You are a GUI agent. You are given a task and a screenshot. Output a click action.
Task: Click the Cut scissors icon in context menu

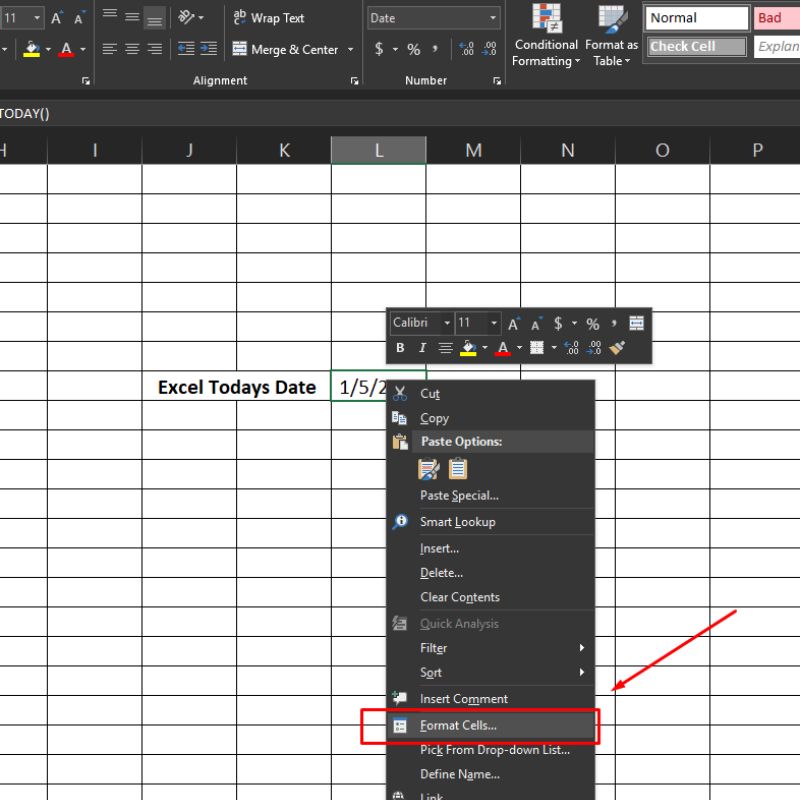click(x=400, y=393)
